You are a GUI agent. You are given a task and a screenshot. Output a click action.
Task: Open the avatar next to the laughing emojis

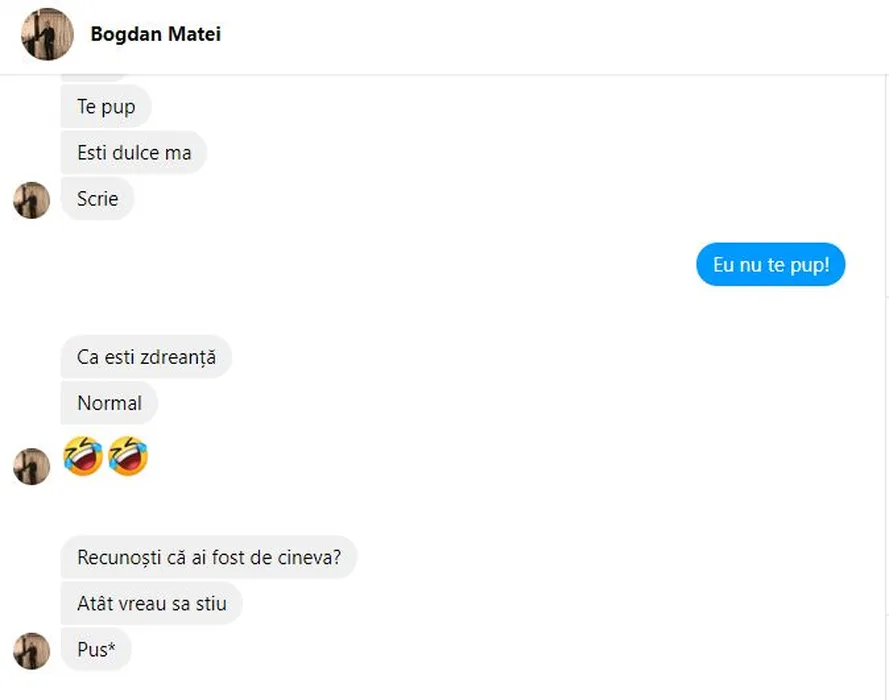(x=31, y=466)
